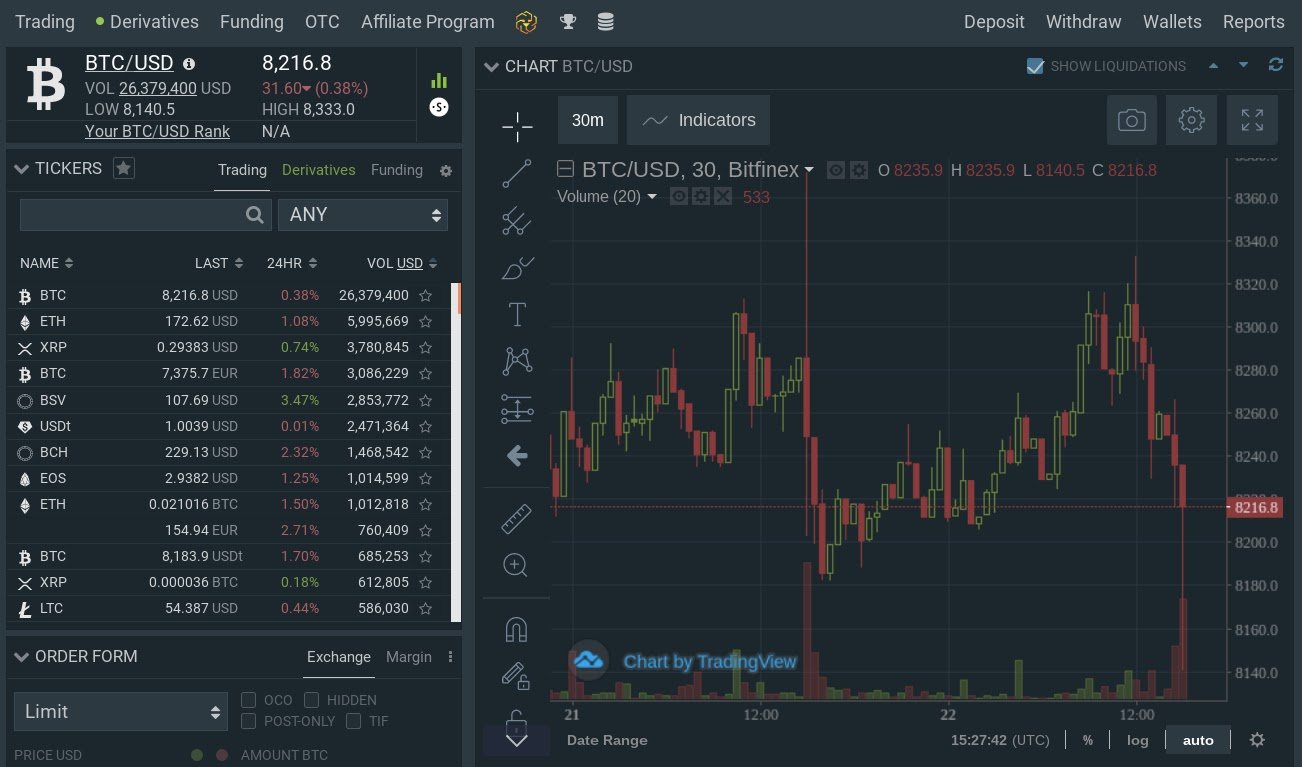Enable the POST-ONLY checkbox
This screenshot has height=767, width=1302.
point(249,721)
